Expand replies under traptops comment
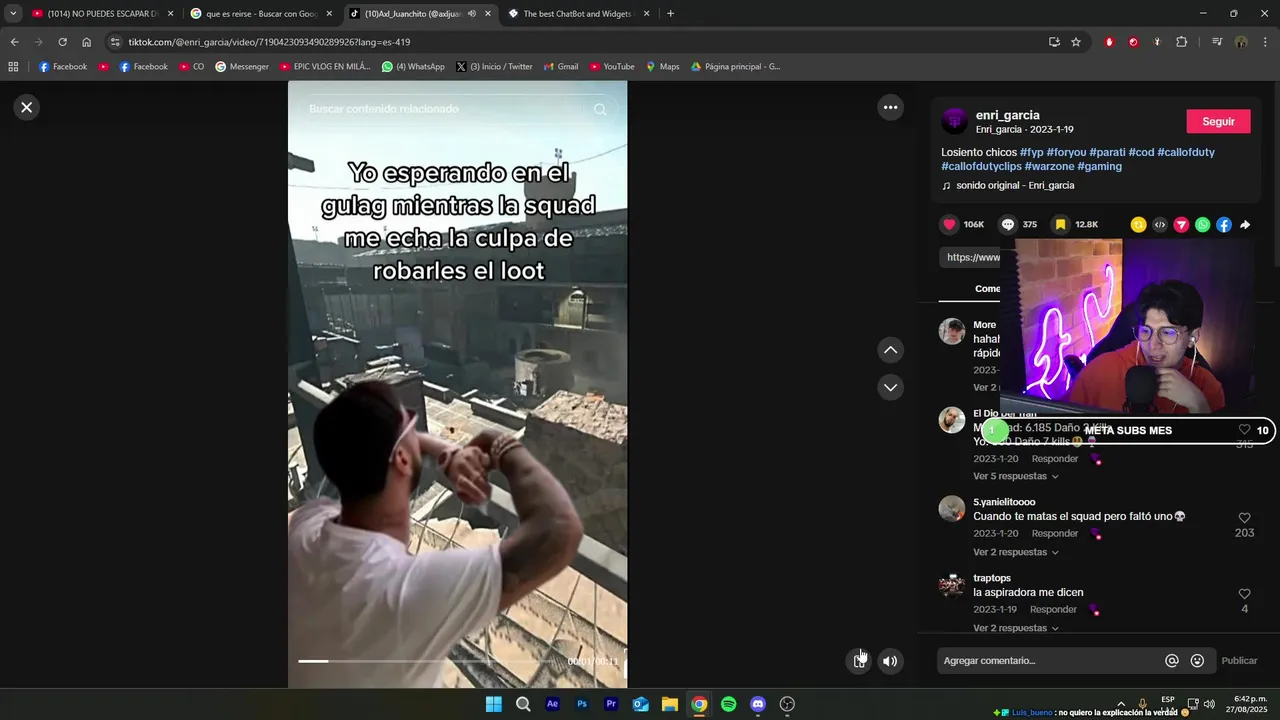Image resolution: width=1280 pixels, height=720 pixels. click(1016, 628)
